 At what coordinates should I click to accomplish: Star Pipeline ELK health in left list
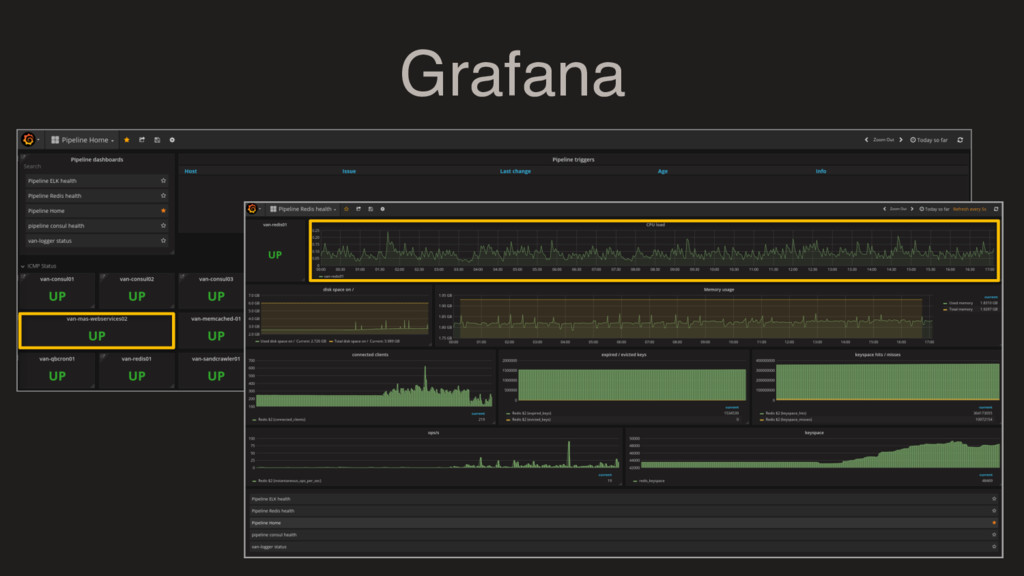pyautogui.click(x=163, y=181)
